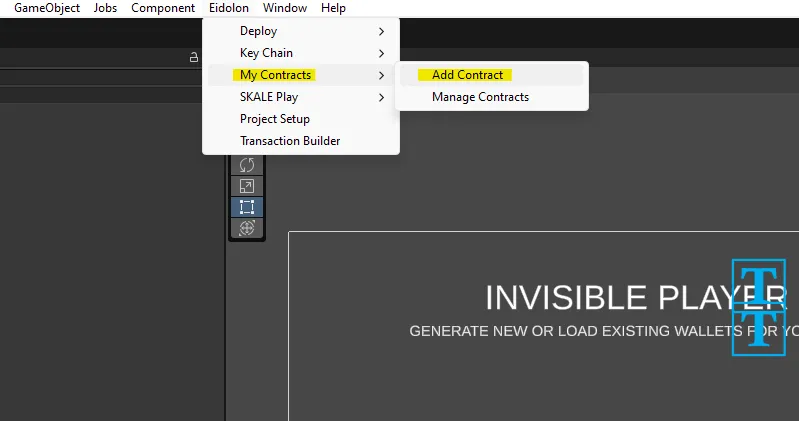Screen dimensions: 799x421
Task: Select the Rotate tool in scene toolbar
Action: [x=247, y=165]
